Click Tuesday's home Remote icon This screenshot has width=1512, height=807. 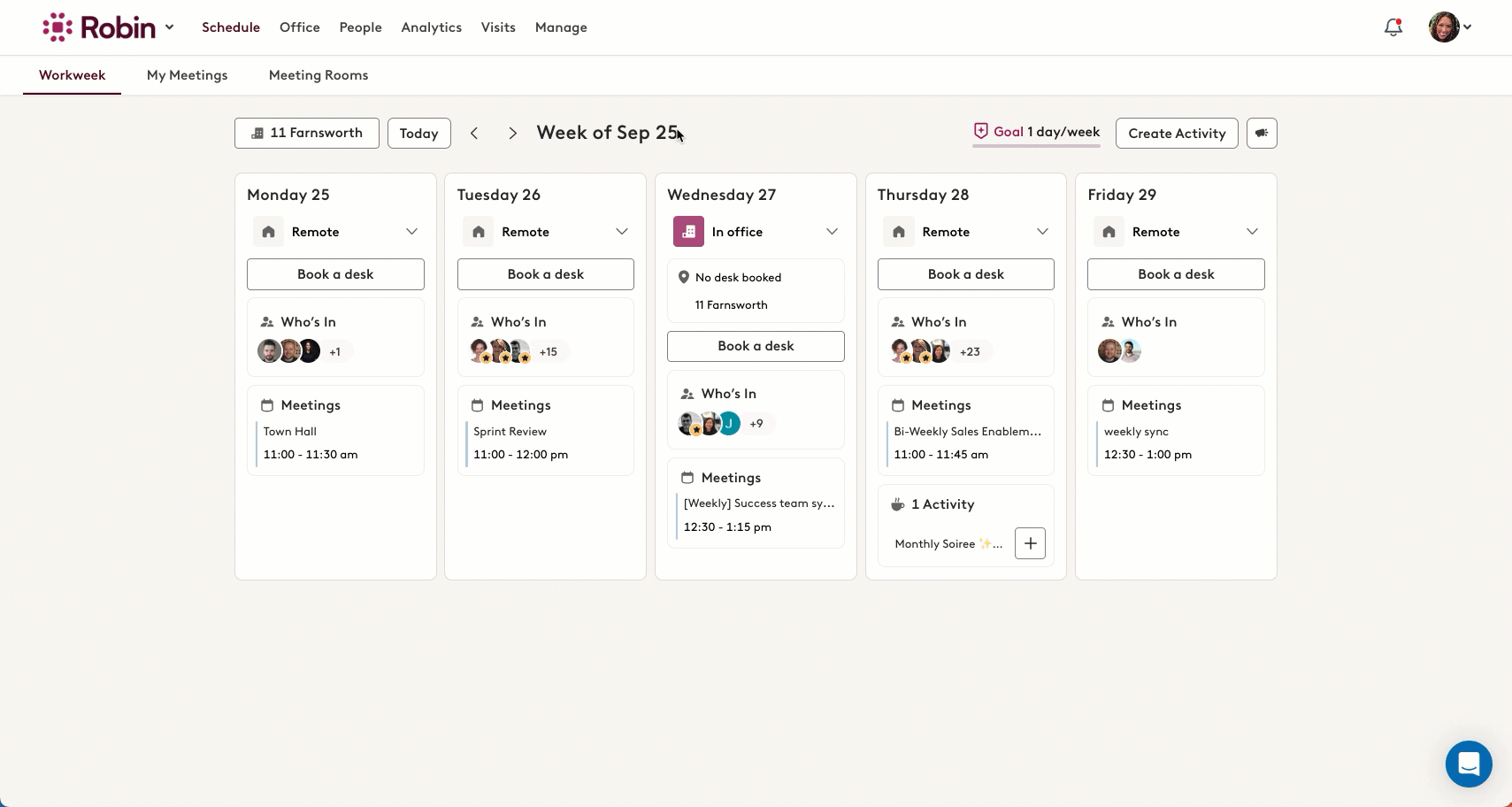(479, 232)
